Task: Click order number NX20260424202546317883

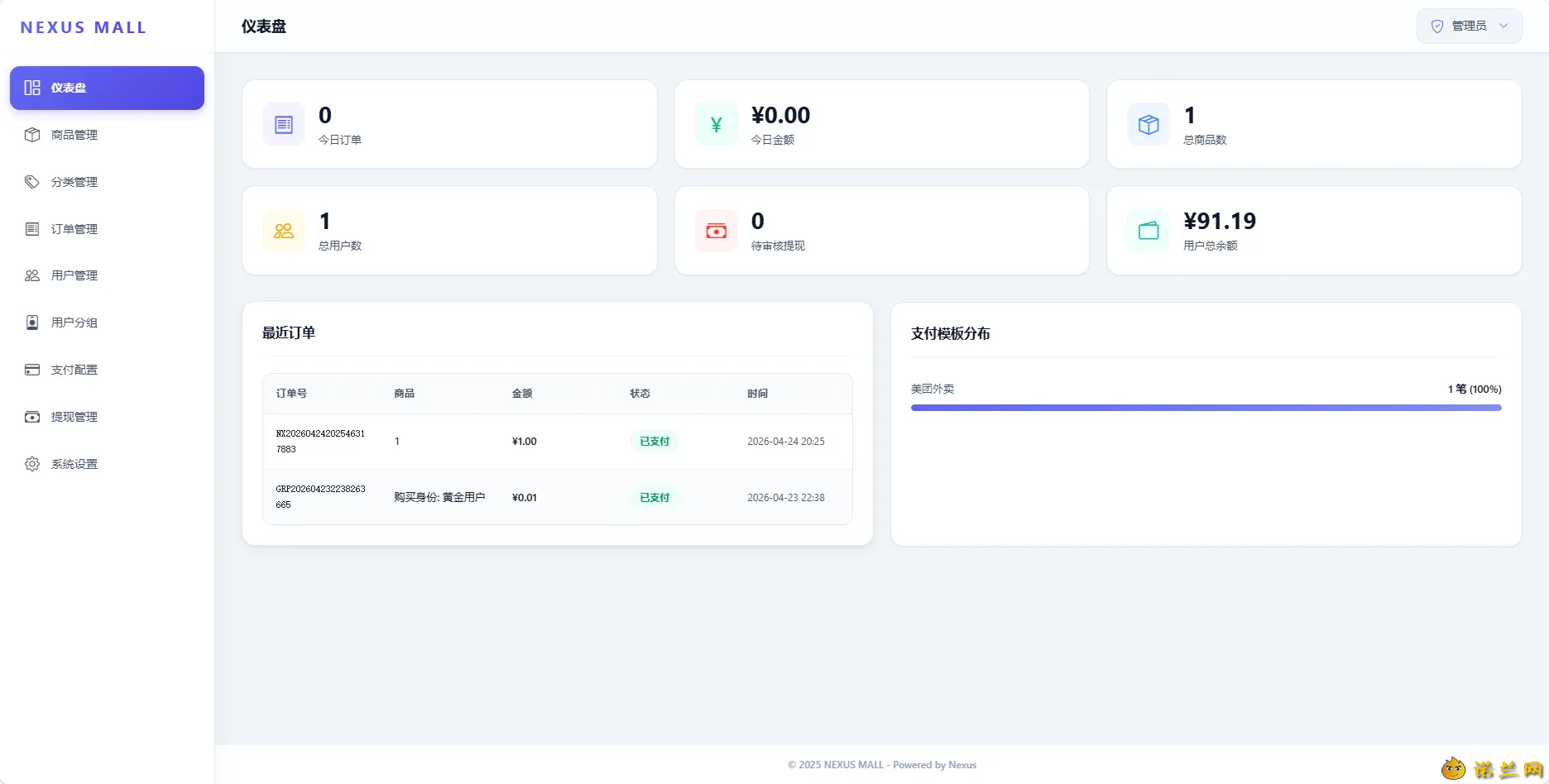Action: (320, 442)
